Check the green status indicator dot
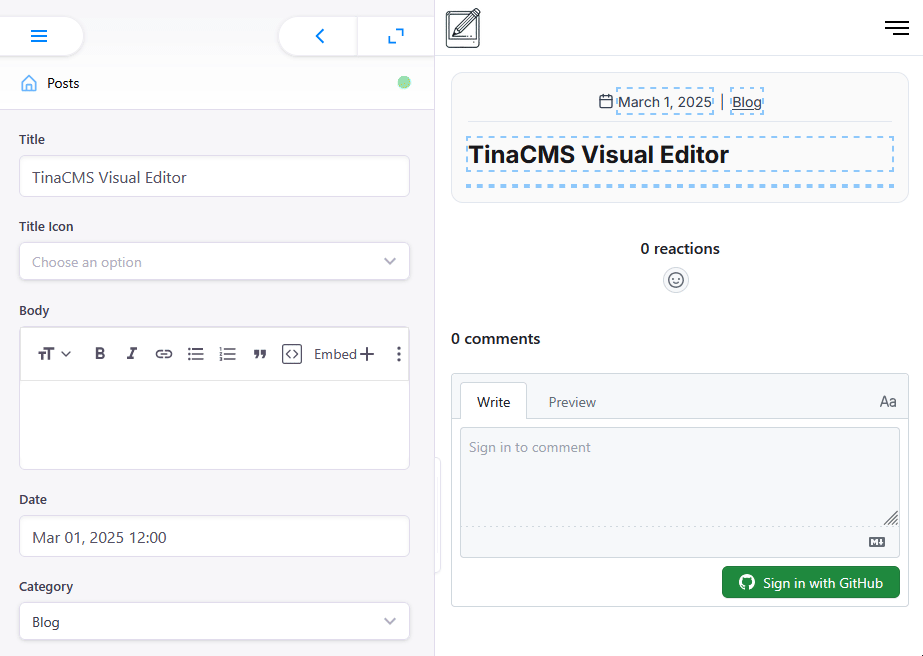 pos(404,82)
